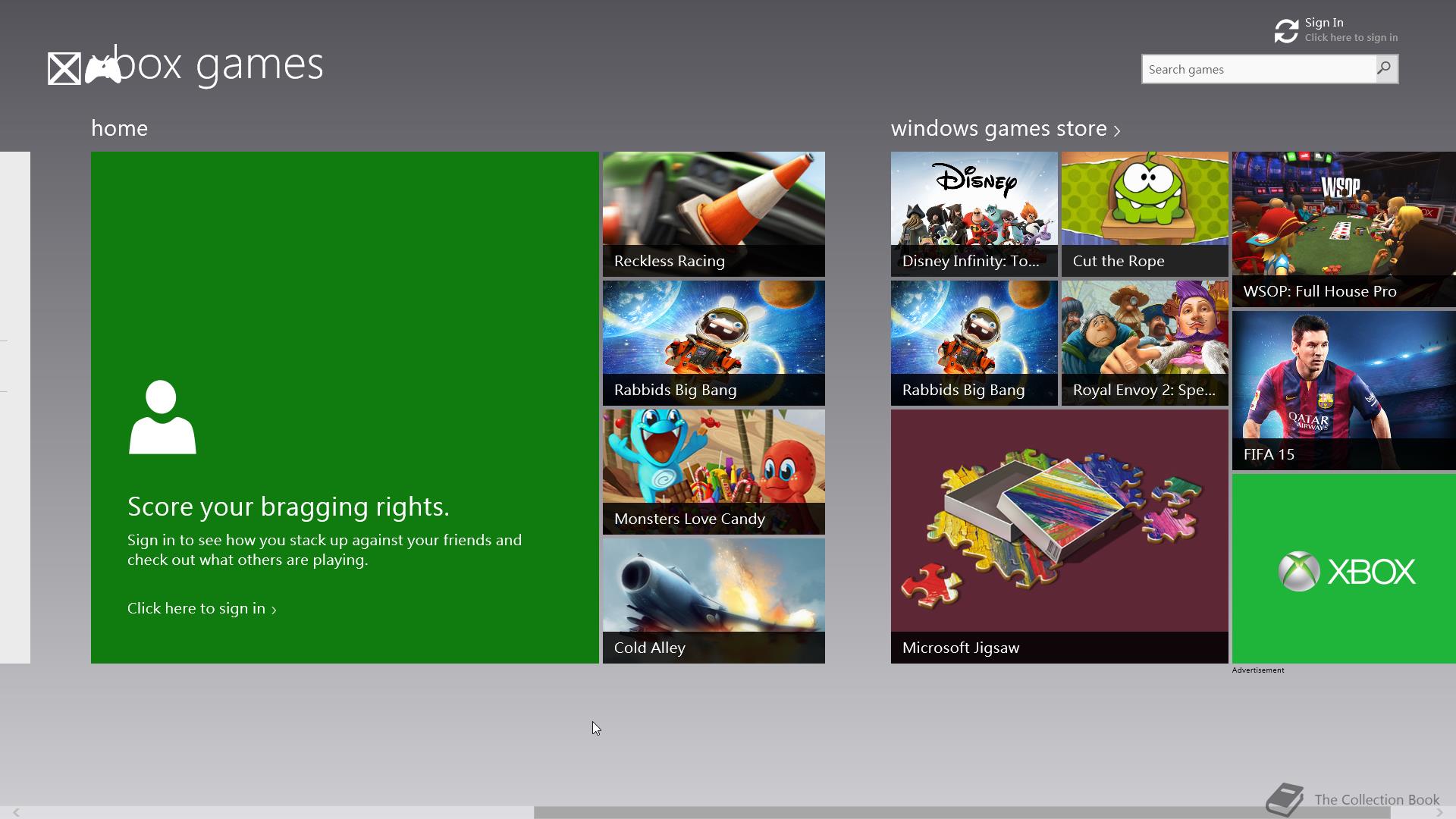Image resolution: width=1456 pixels, height=819 pixels.
Task: Click the right scroll arrow
Action: tap(1439, 812)
